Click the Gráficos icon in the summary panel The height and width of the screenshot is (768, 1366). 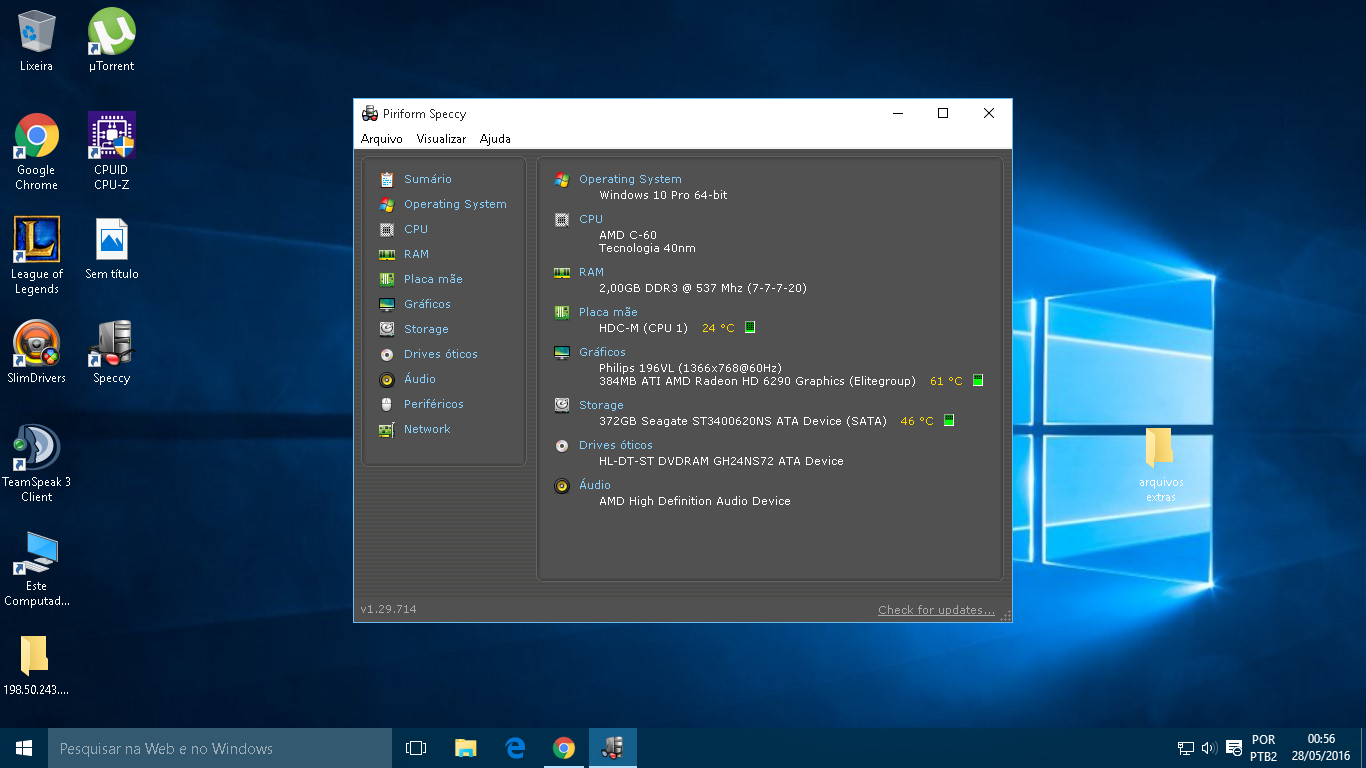point(562,352)
